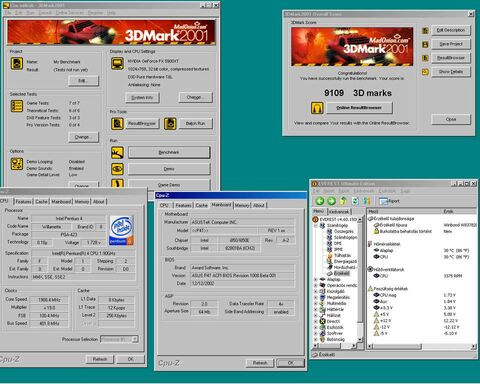Click Change under Display and CPU Settings
The width and height of the screenshot is (480, 384).
[x=195, y=98]
